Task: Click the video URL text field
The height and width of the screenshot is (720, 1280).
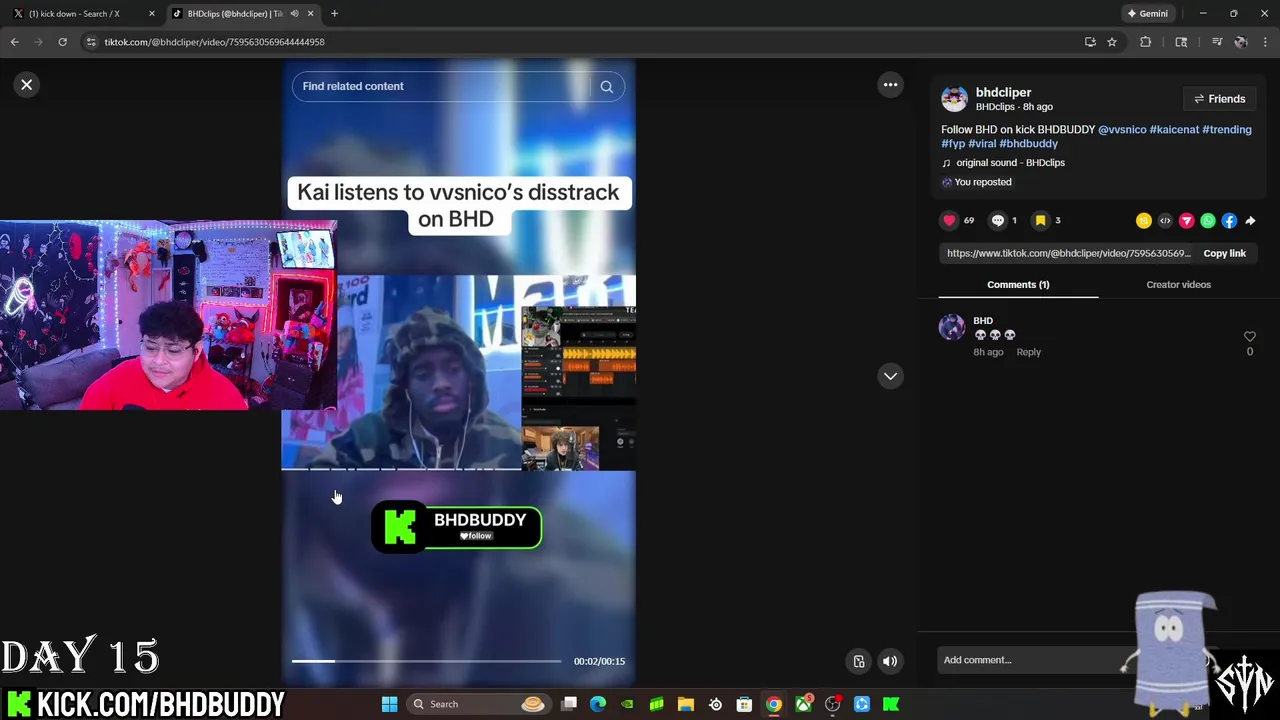Action: coord(1068,254)
